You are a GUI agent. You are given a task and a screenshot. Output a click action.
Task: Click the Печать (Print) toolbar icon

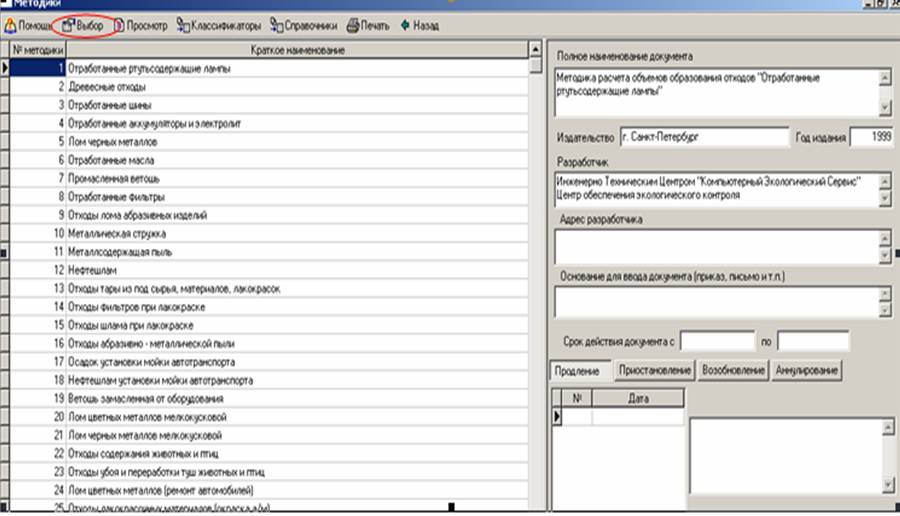pos(369,25)
